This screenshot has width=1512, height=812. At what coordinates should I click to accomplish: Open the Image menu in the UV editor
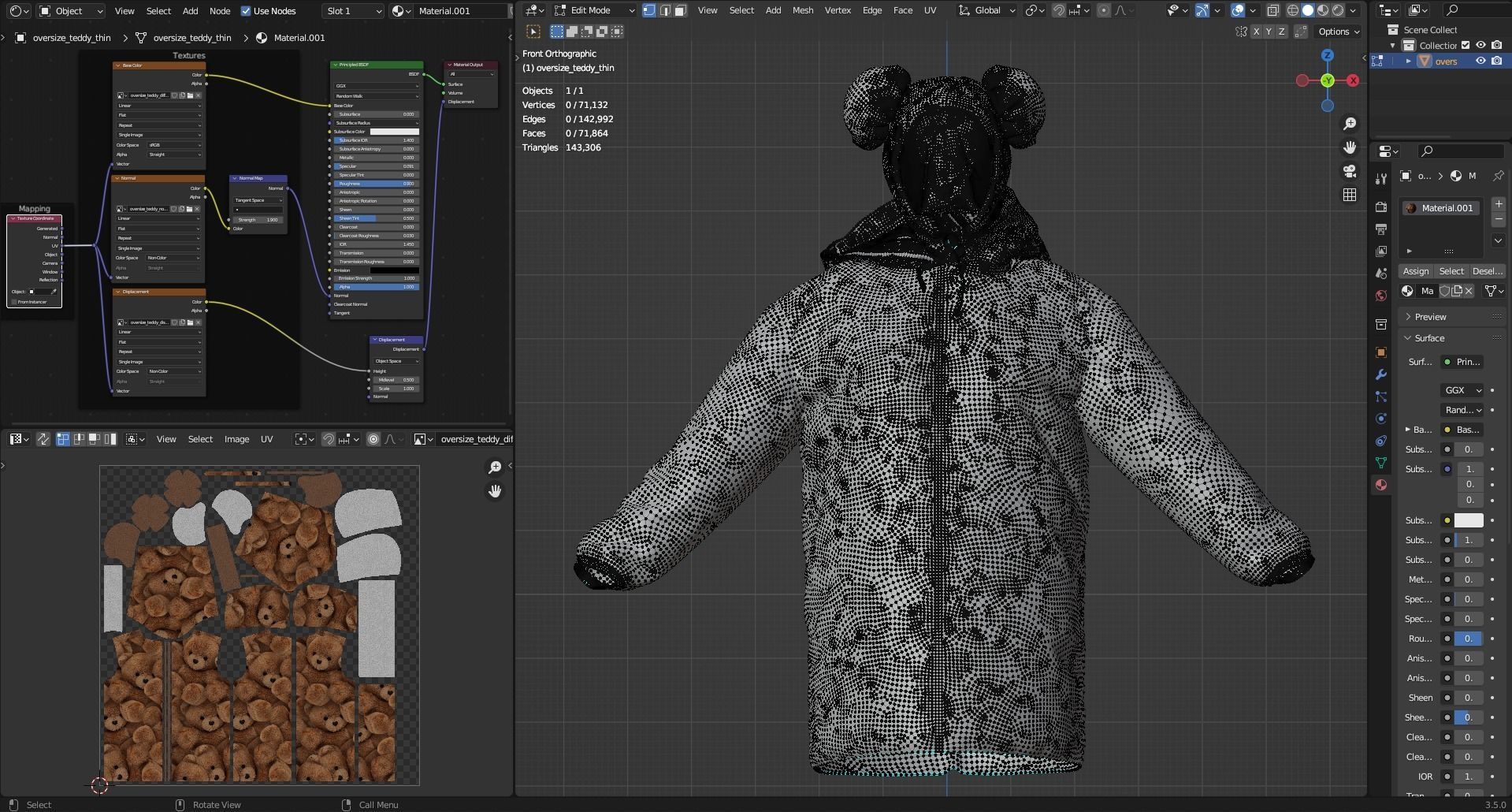pos(236,439)
